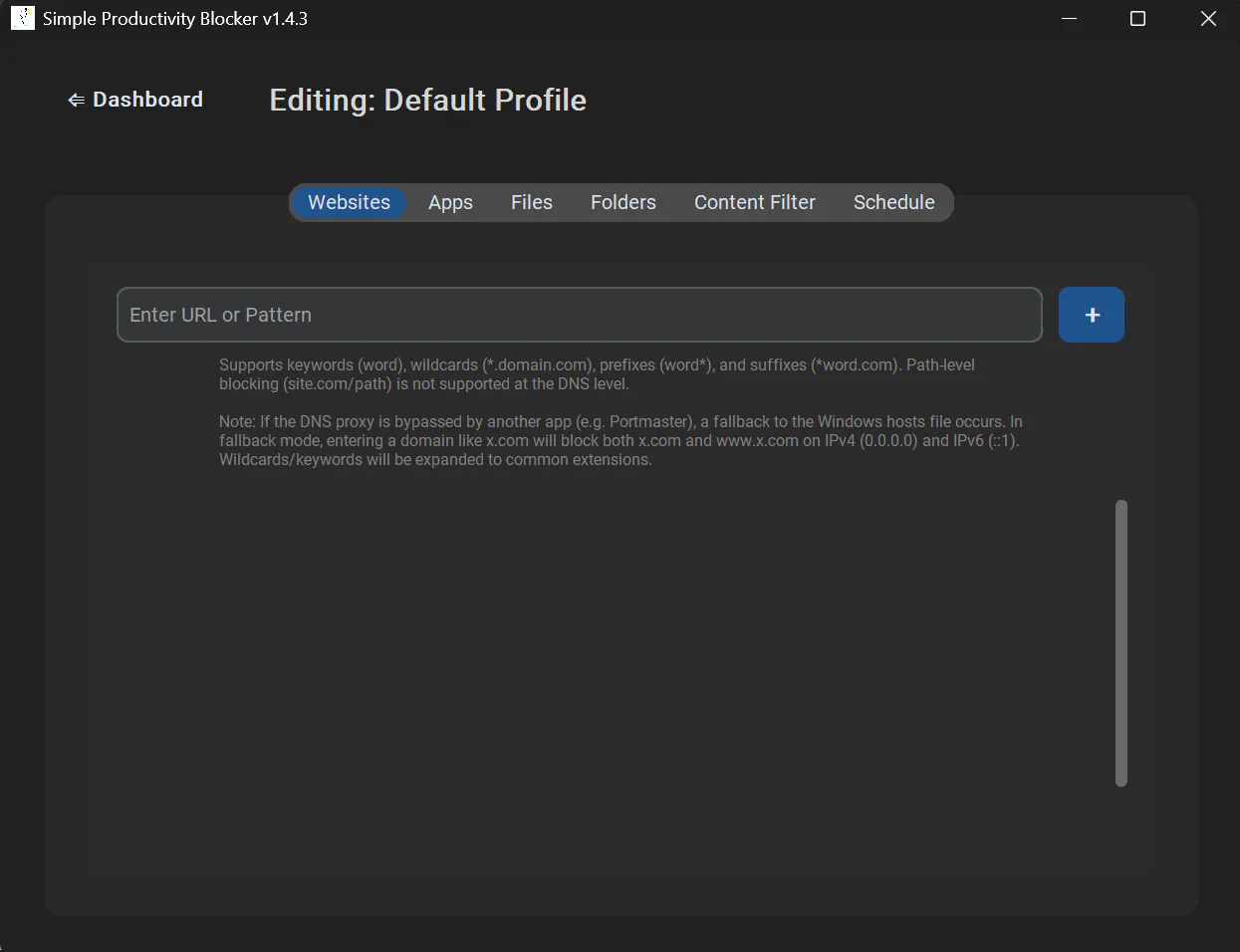Viewport: 1240px width, 952px height.
Task: Click the "Note: If the DNS proxy" paragraph
Action: pos(620,440)
